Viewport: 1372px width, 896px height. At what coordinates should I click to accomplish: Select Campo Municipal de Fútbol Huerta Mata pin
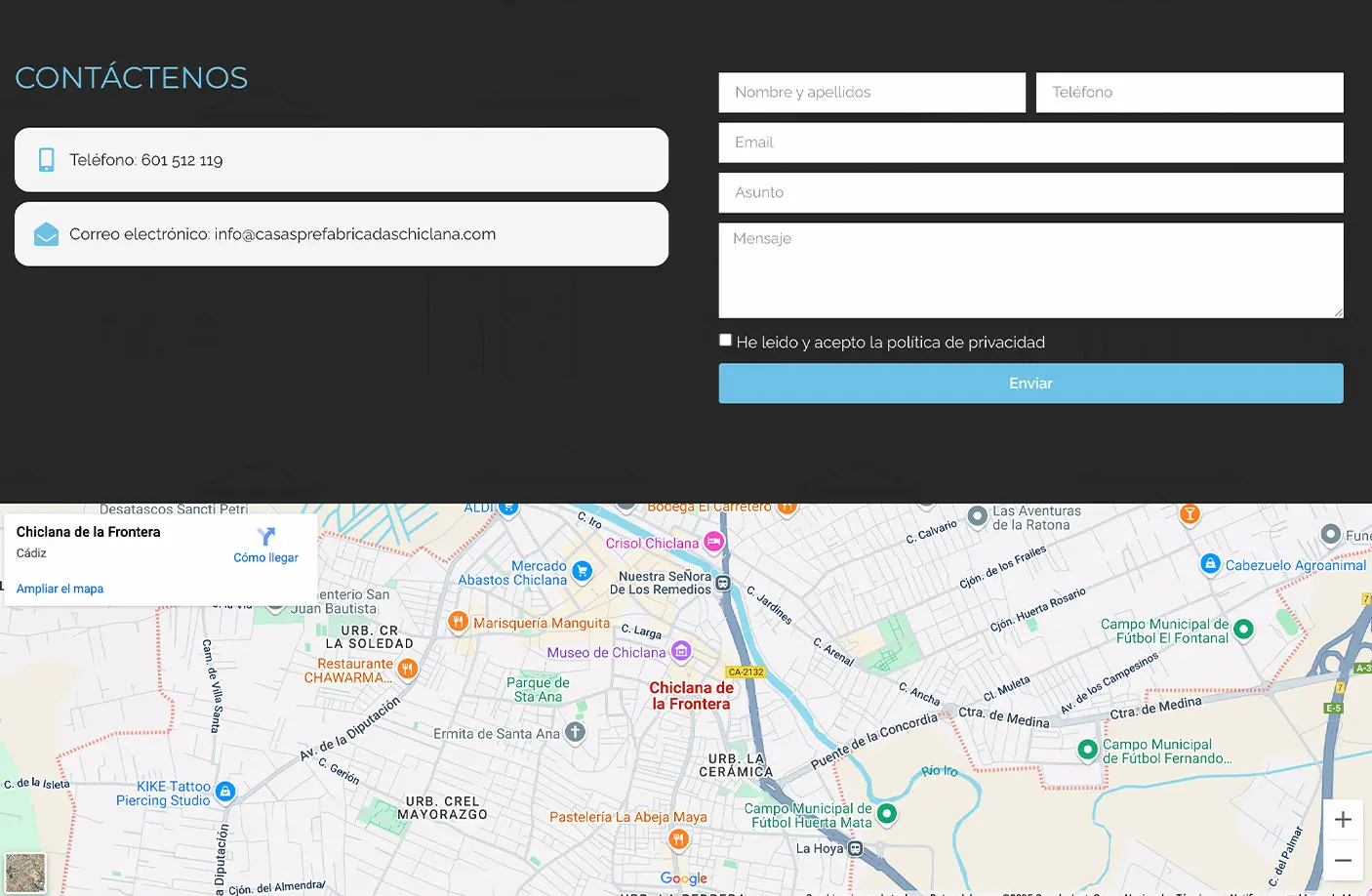point(887,813)
